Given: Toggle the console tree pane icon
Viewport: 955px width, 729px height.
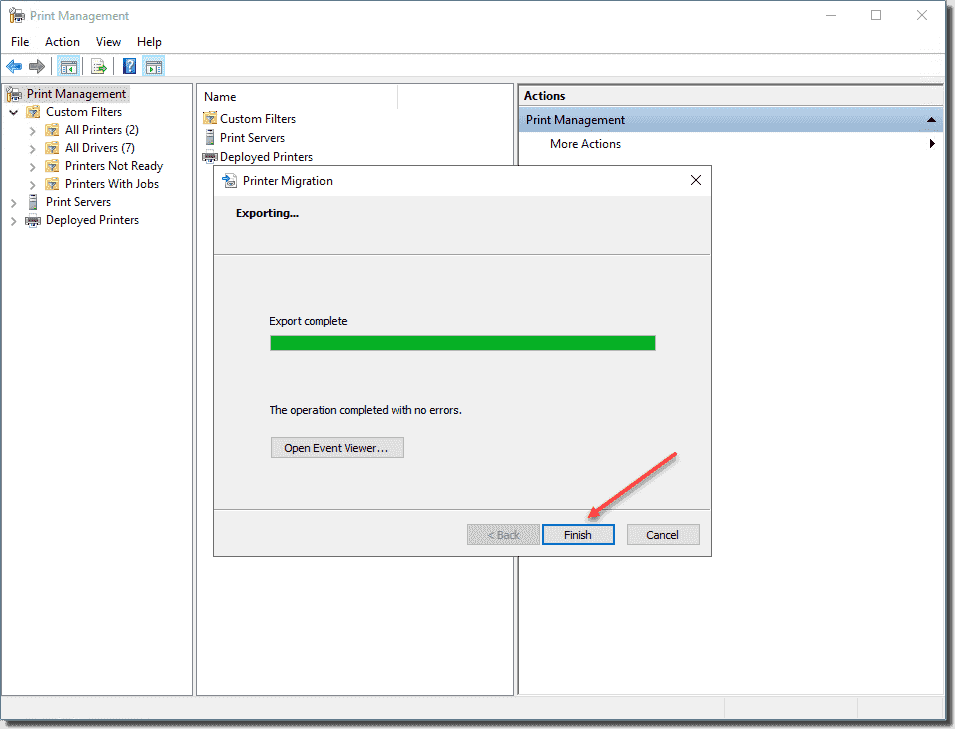Looking at the screenshot, I should point(68,66).
